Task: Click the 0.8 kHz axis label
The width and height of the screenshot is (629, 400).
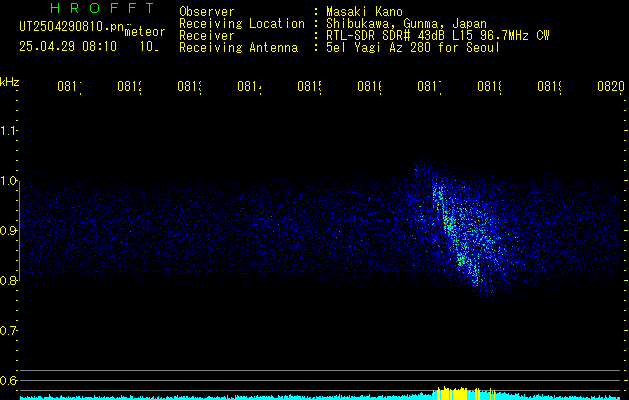Action: (x=8, y=280)
